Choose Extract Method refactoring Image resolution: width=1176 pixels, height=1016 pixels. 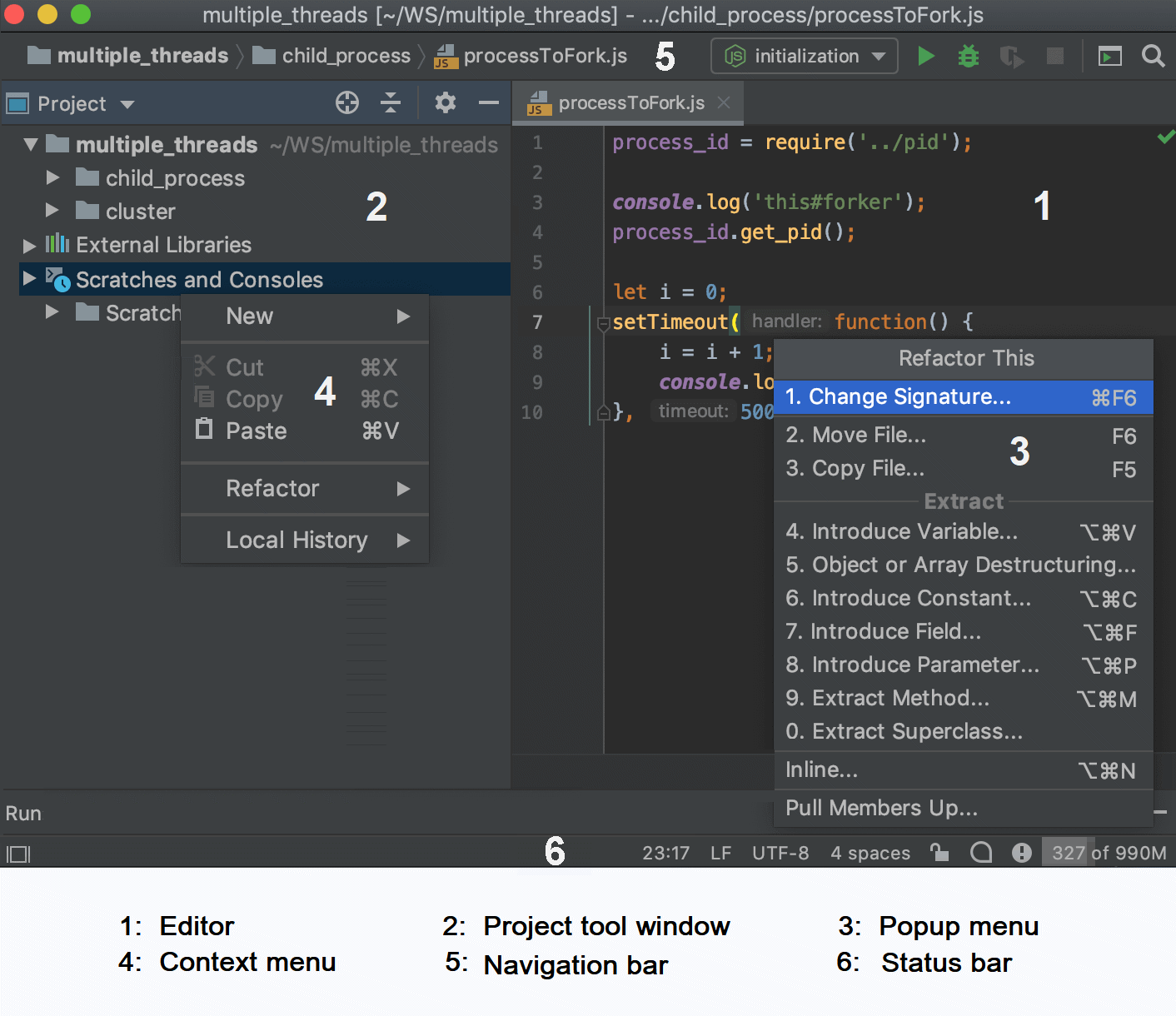[964, 699]
